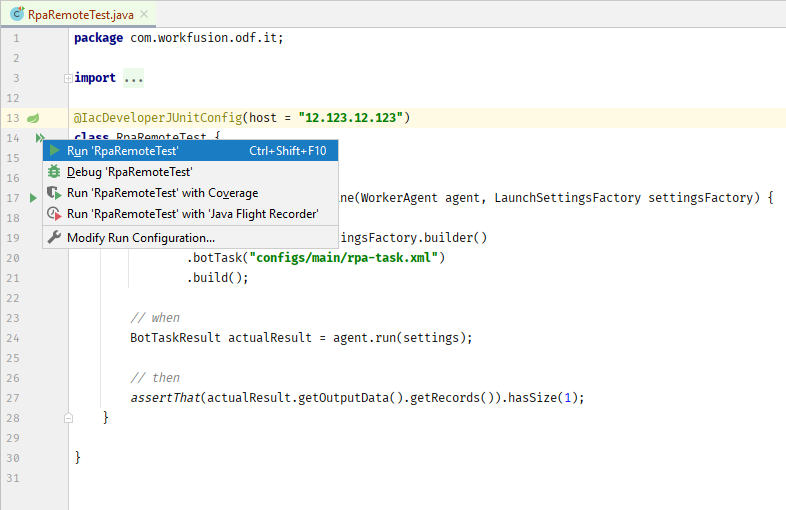Select Run 'RpaRemoteTest' menu entry
786x510 pixels.
click(x=190, y=151)
